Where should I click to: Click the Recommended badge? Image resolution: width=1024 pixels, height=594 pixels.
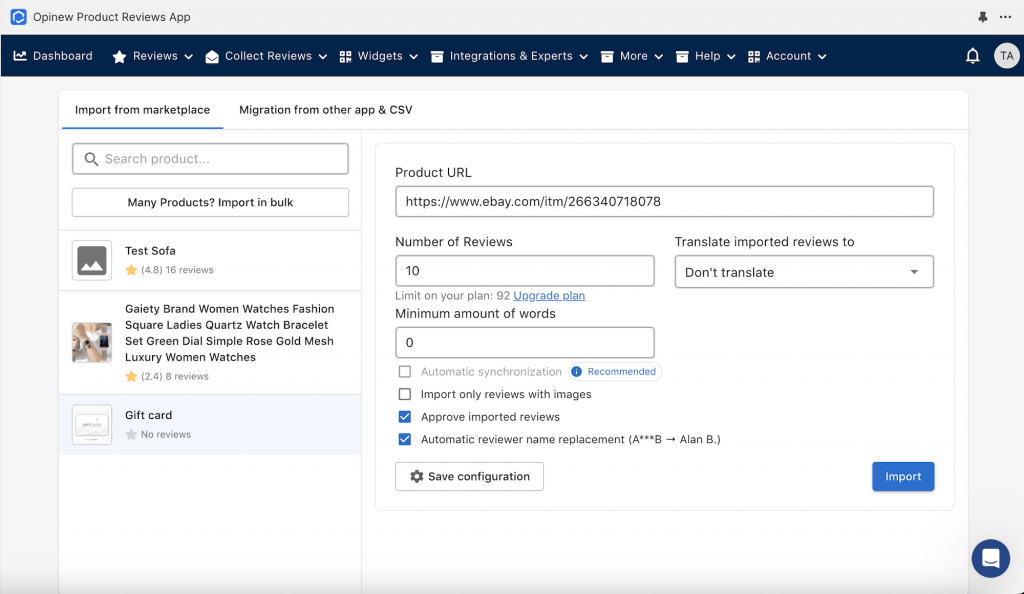point(615,371)
